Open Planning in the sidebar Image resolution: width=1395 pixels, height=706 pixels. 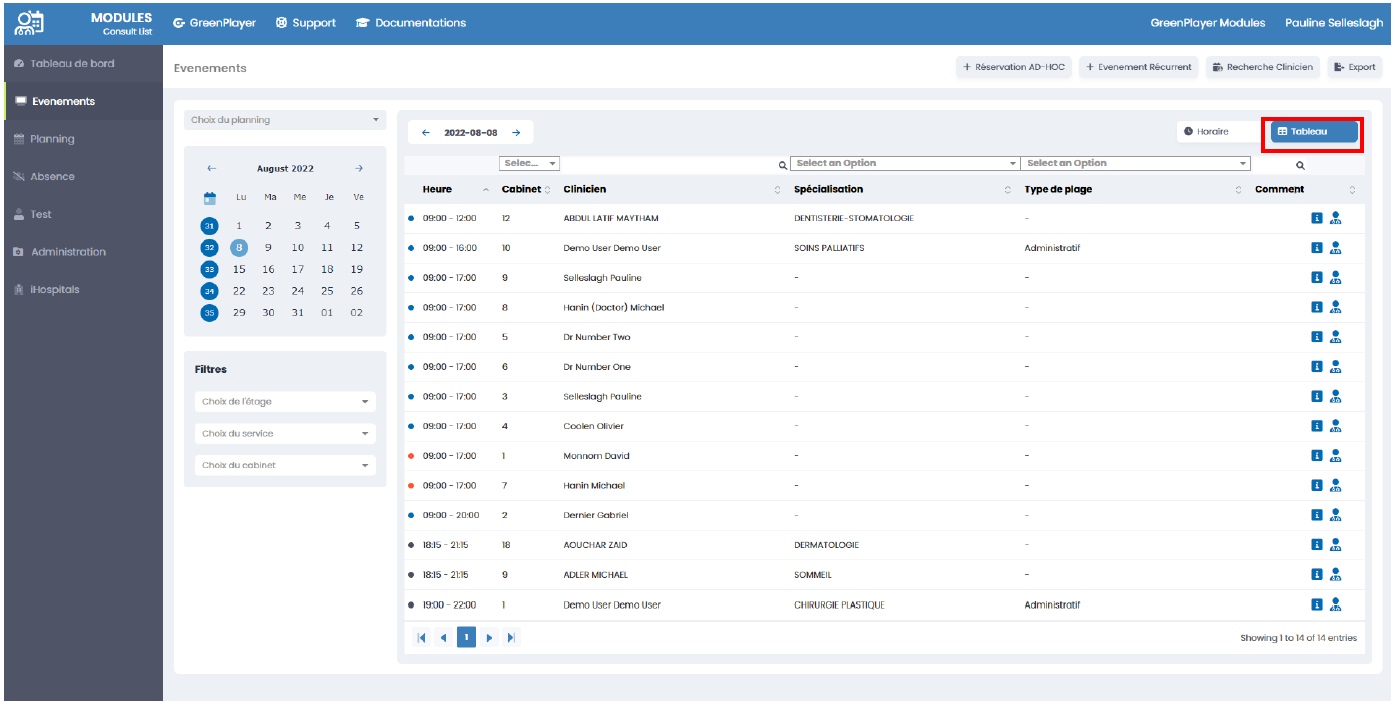(52, 139)
